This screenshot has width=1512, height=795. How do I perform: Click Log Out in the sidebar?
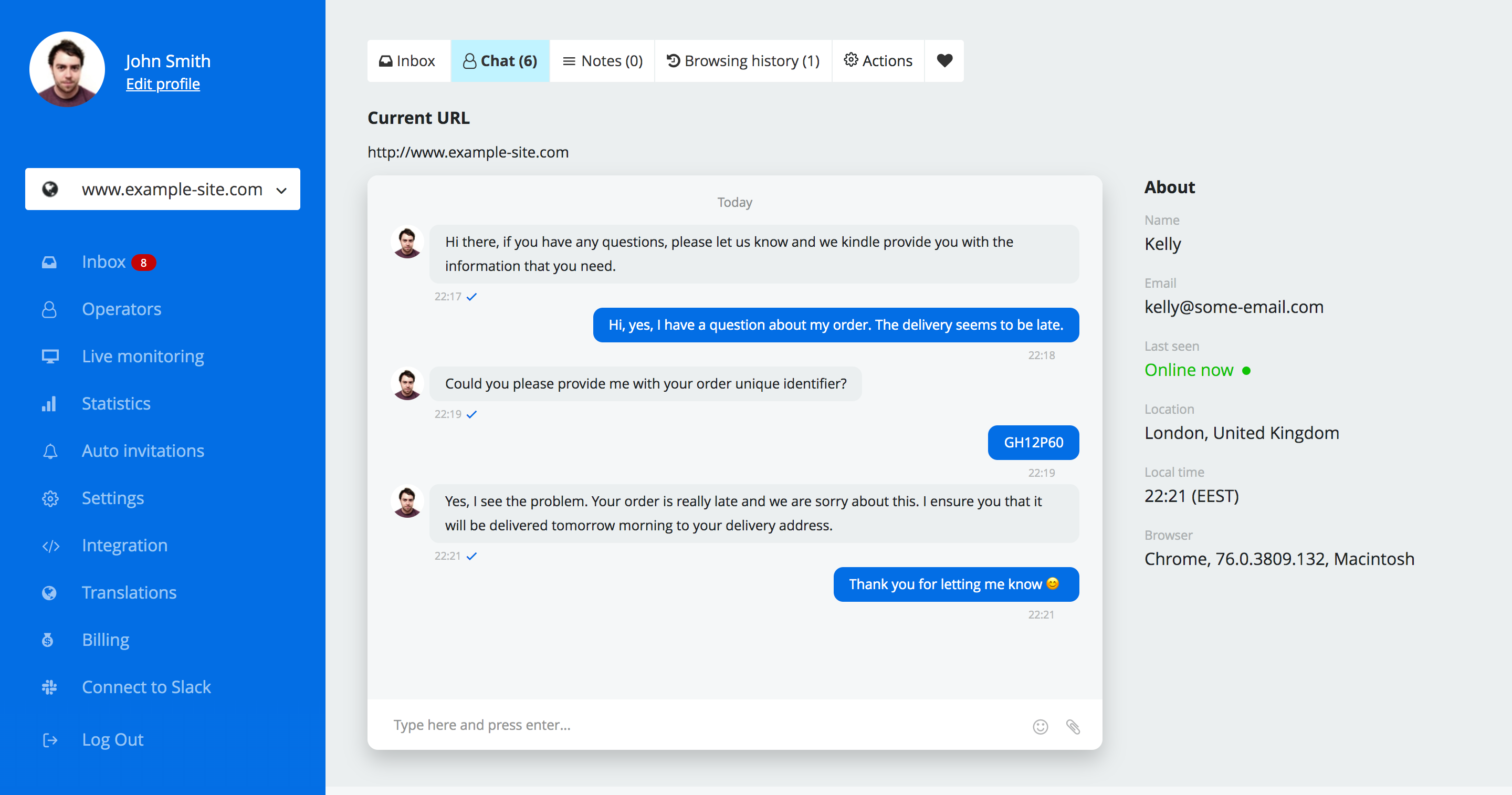coord(112,740)
